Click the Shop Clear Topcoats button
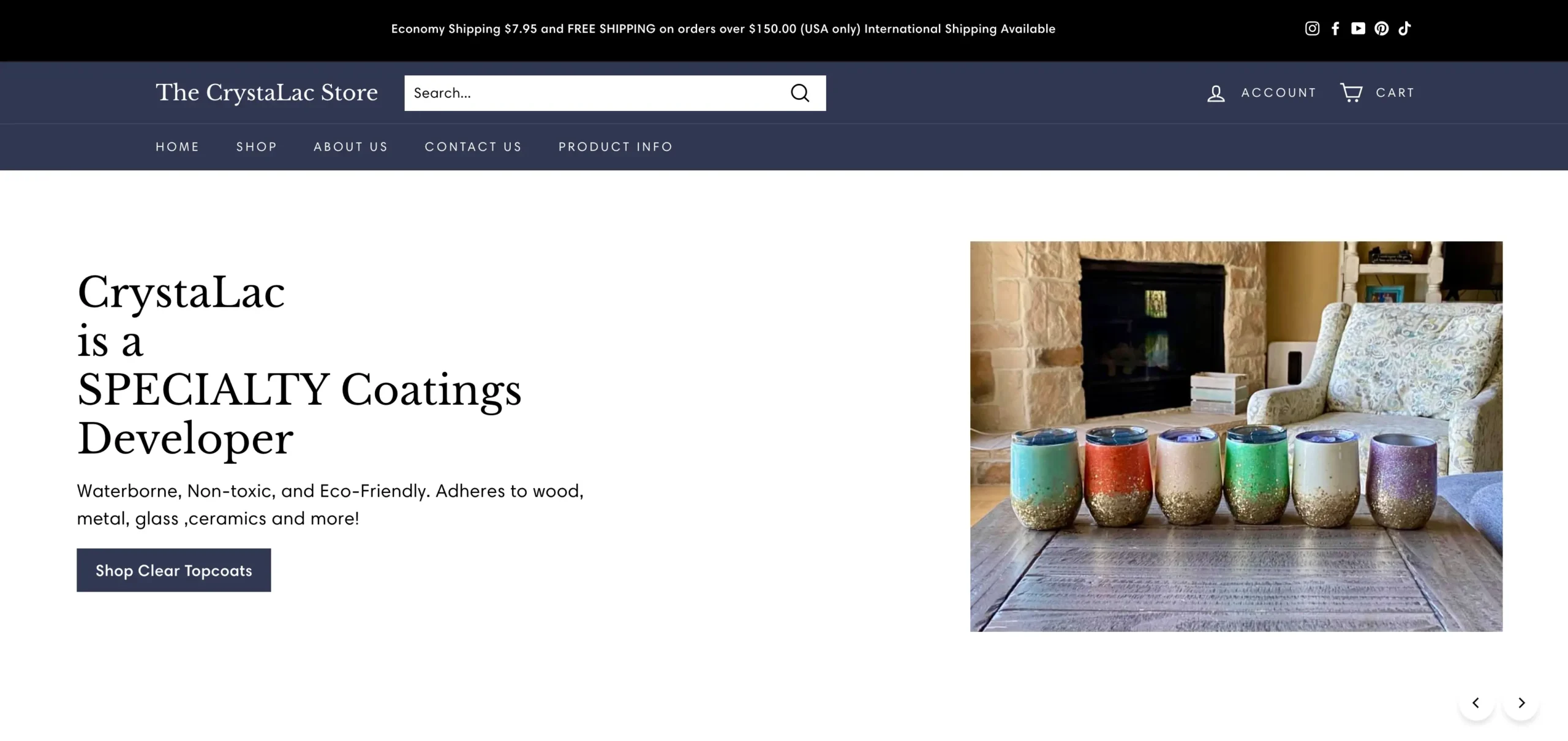 click(x=174, y=570)
